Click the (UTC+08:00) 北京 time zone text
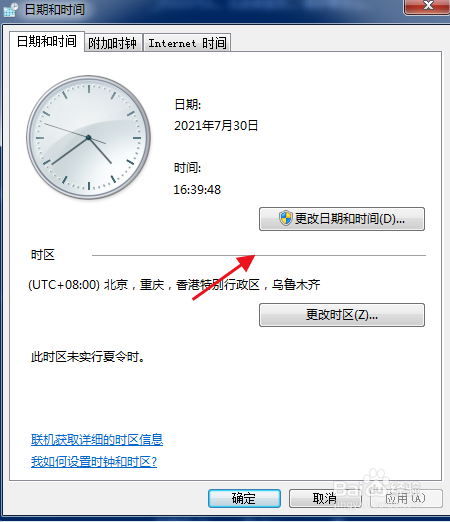Viewport: 450px width, 522px height. point(174,285)
